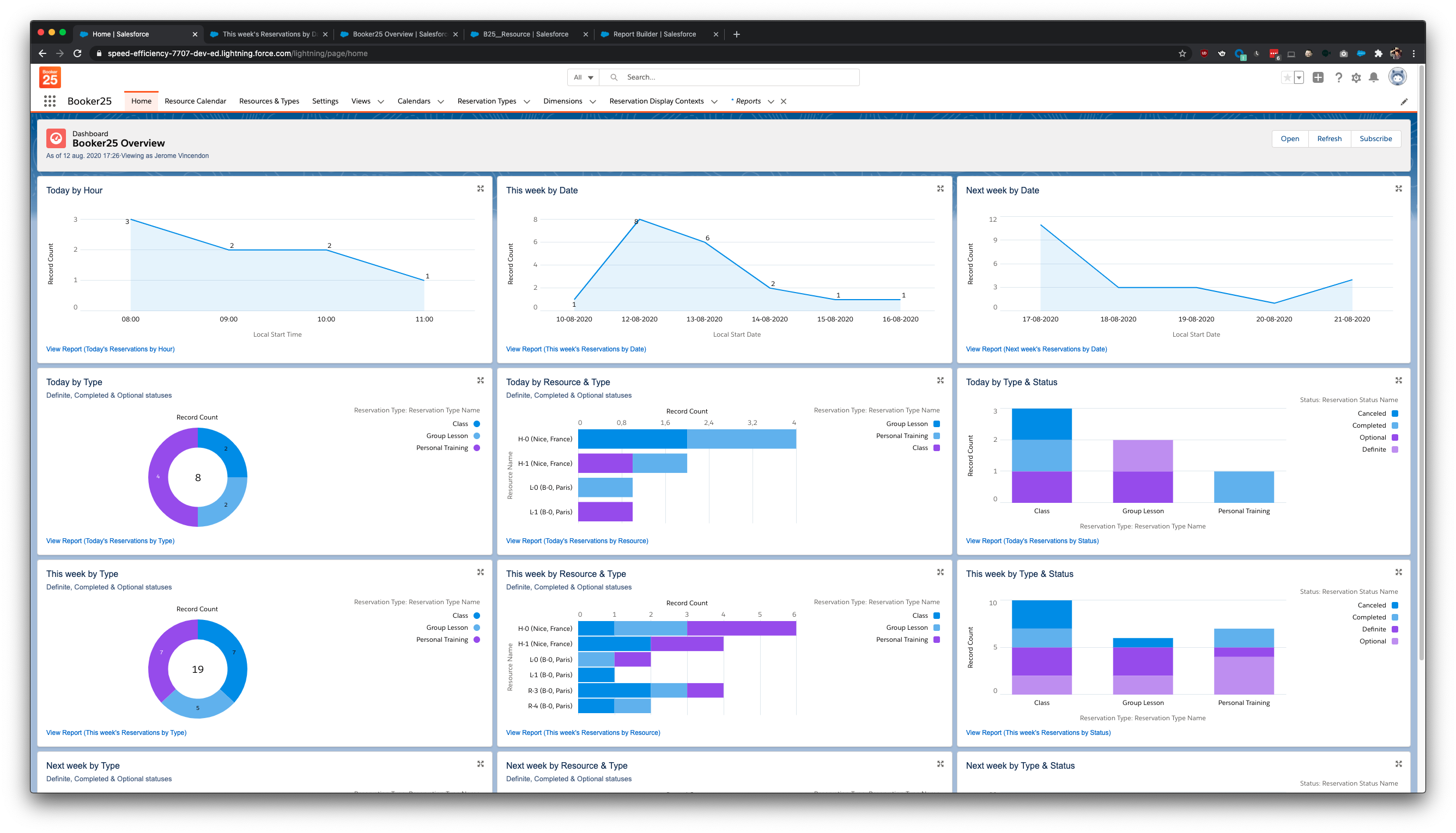The width and height of the screenshot is (1456, 833).
Task: Click the Canceled status legend color swatch
Action: 1395,412
